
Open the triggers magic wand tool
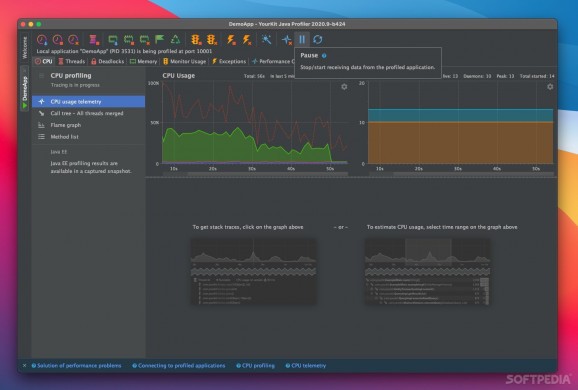click(x=267, y=39)
